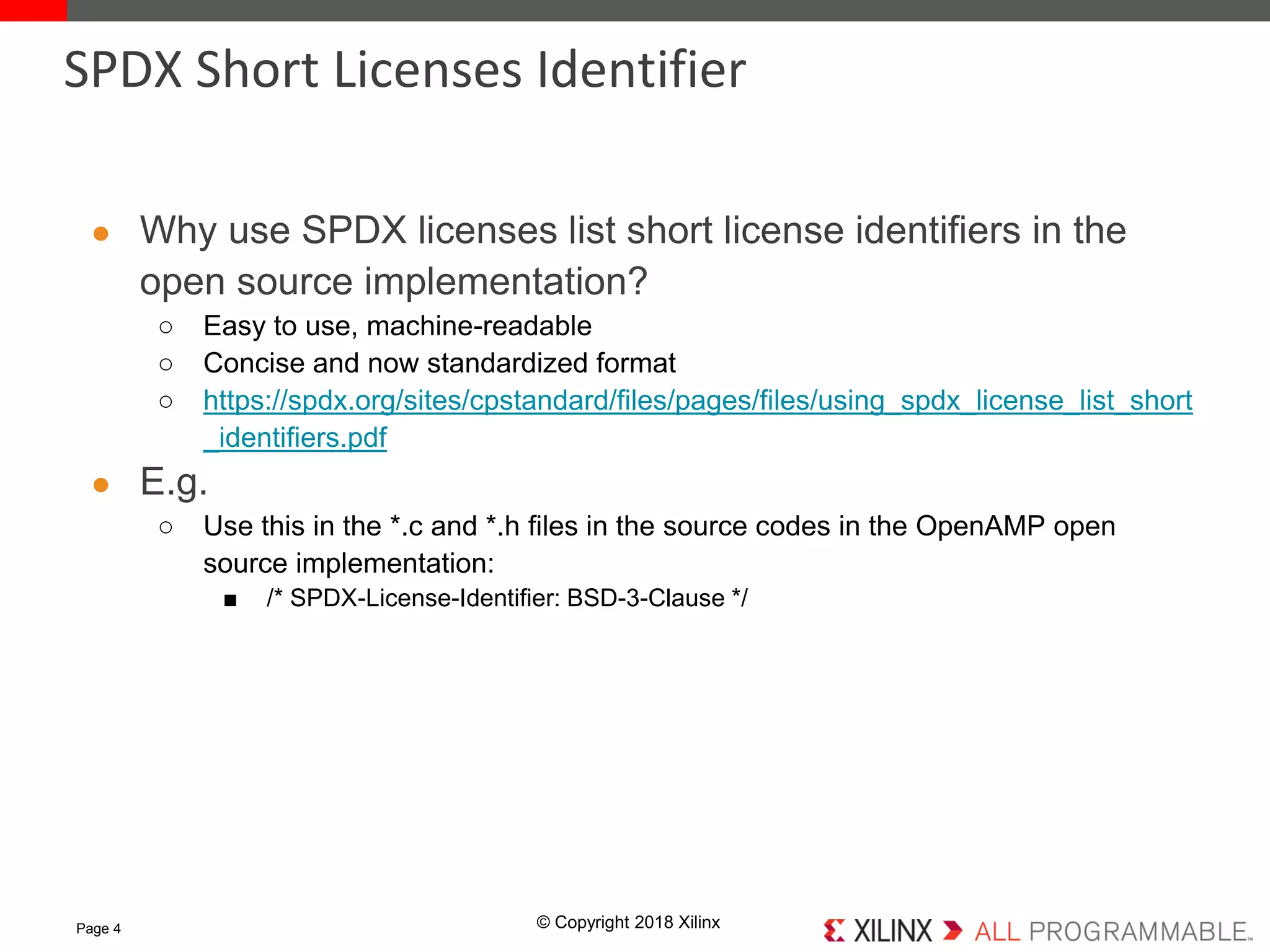Open the spdx.org license identifiers PDF link
This screenshot has width=1270, height=952.
click(x=698, y=419)
